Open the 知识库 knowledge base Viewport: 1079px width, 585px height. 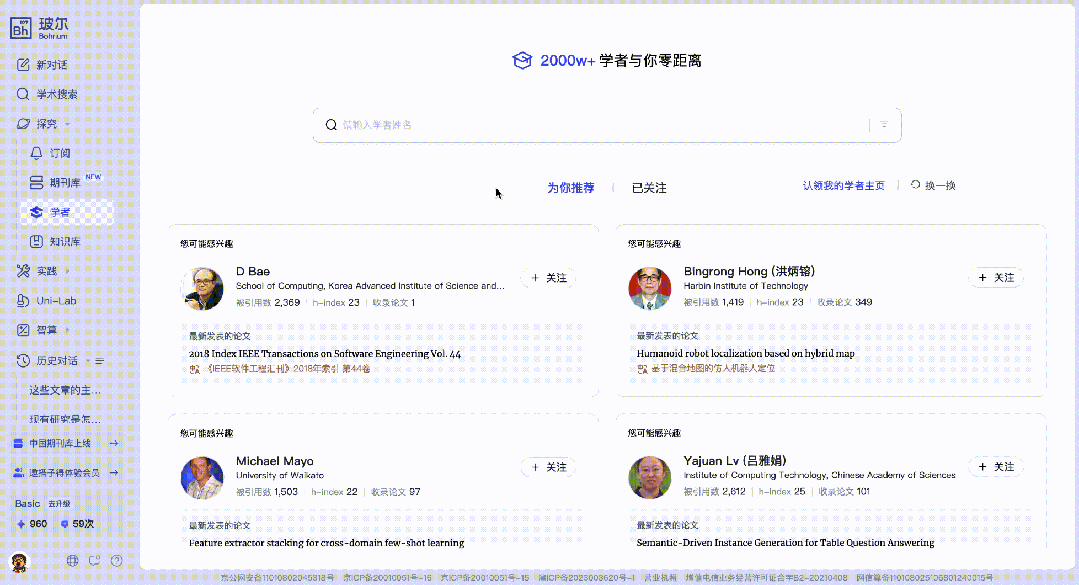click(64, 242)
